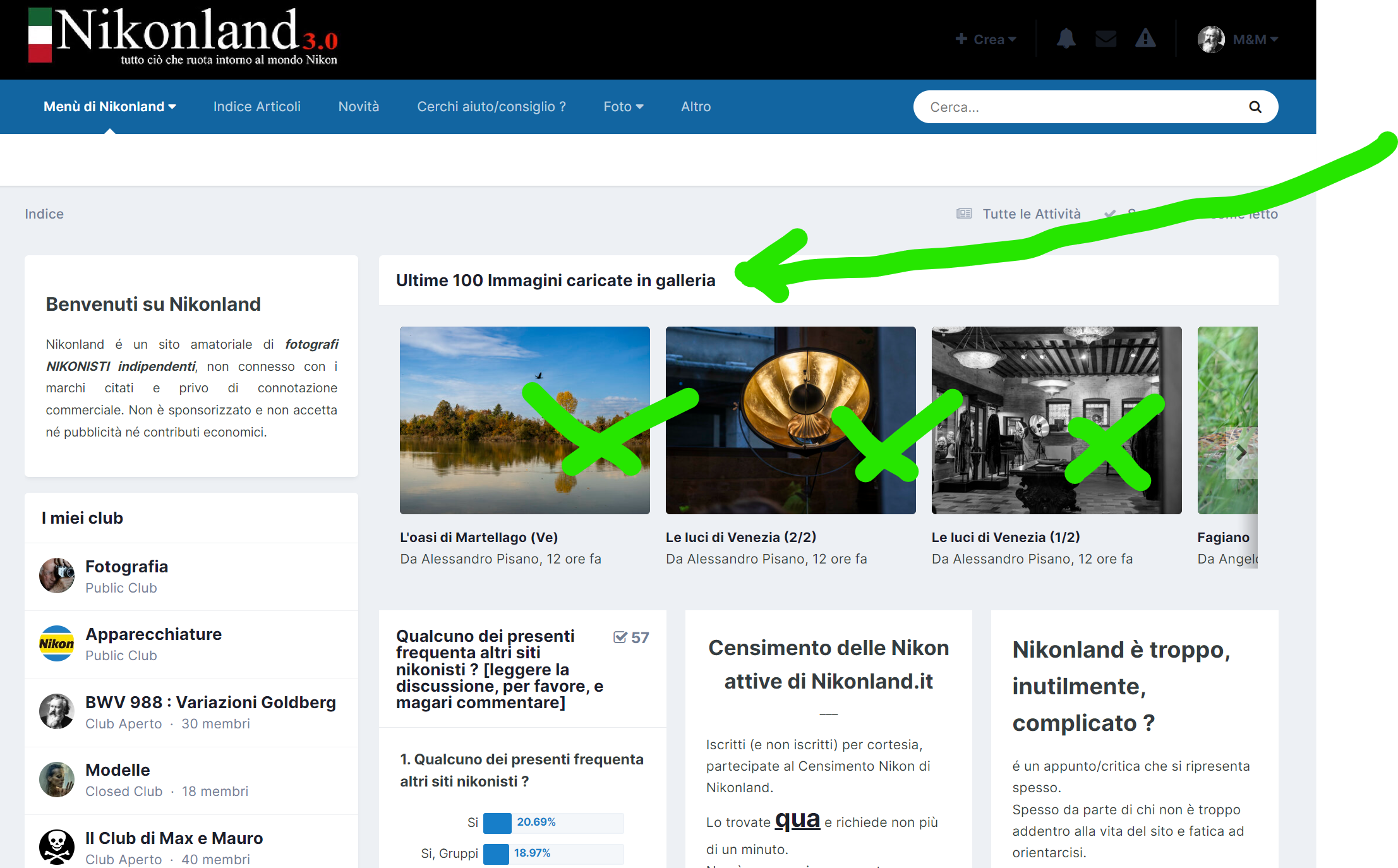Image resolution: width=1398 pixels, height=868 pixels.
Task: Click the Fagiano title link
Action: 1223,537
